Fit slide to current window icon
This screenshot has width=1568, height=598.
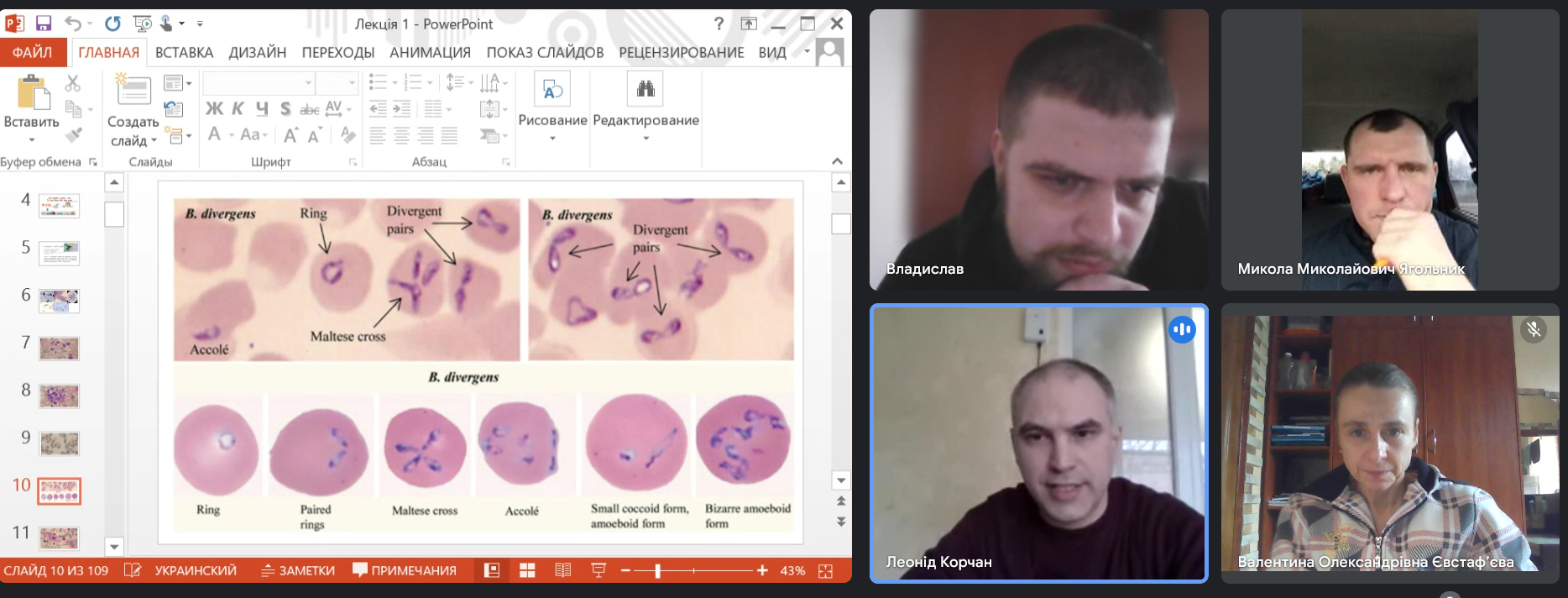click(826, 571)
